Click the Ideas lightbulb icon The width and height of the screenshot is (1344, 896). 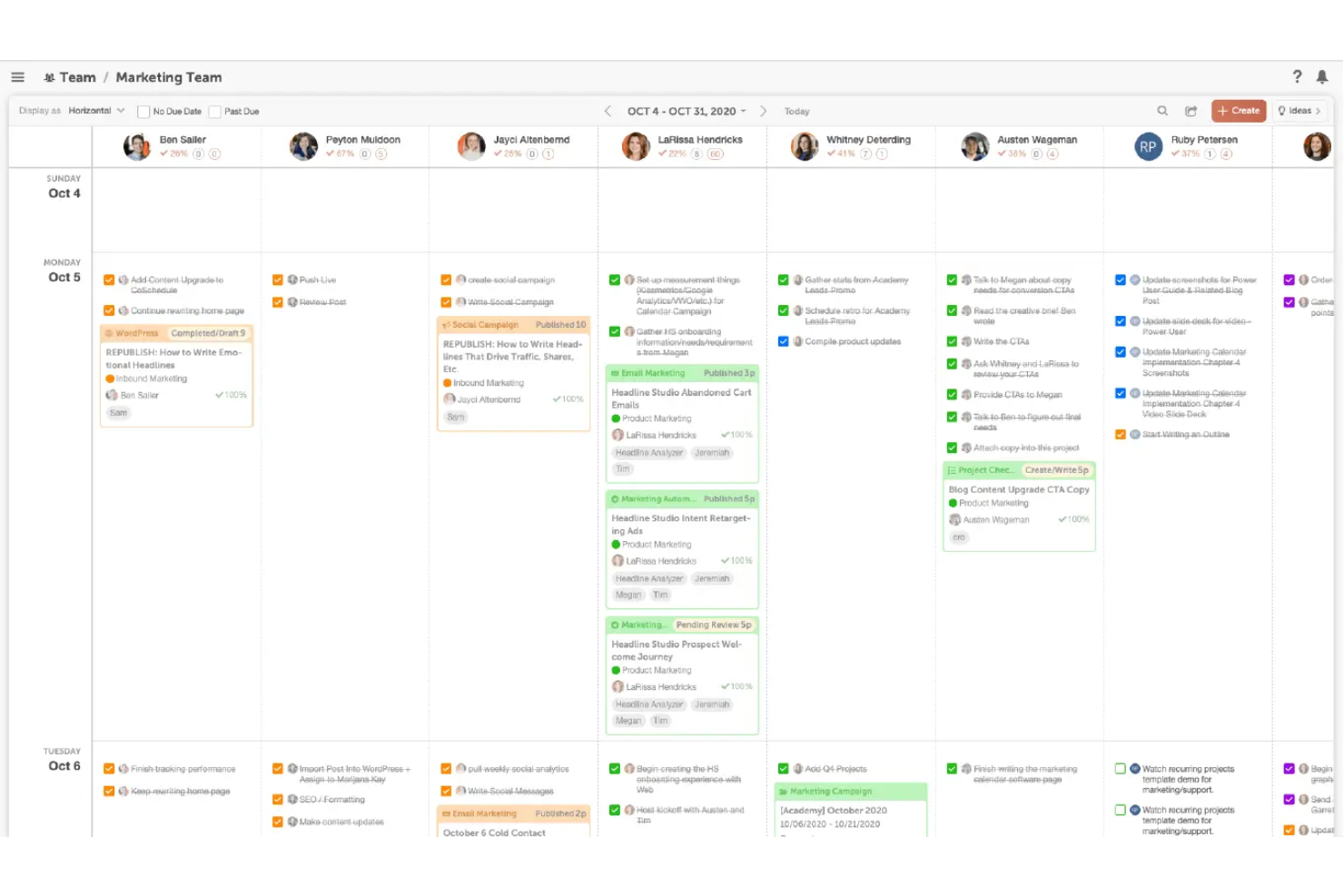(x=1281, y=110)
